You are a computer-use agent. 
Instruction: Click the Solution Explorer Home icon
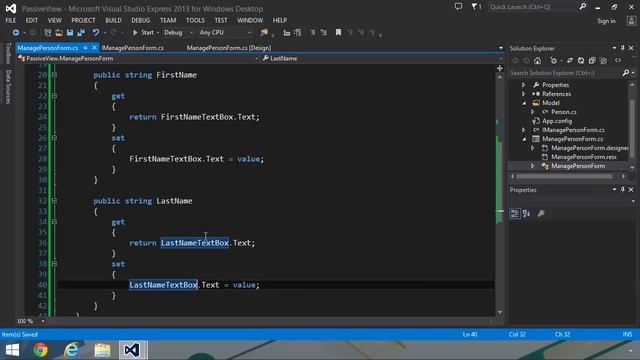click(538, 61)
